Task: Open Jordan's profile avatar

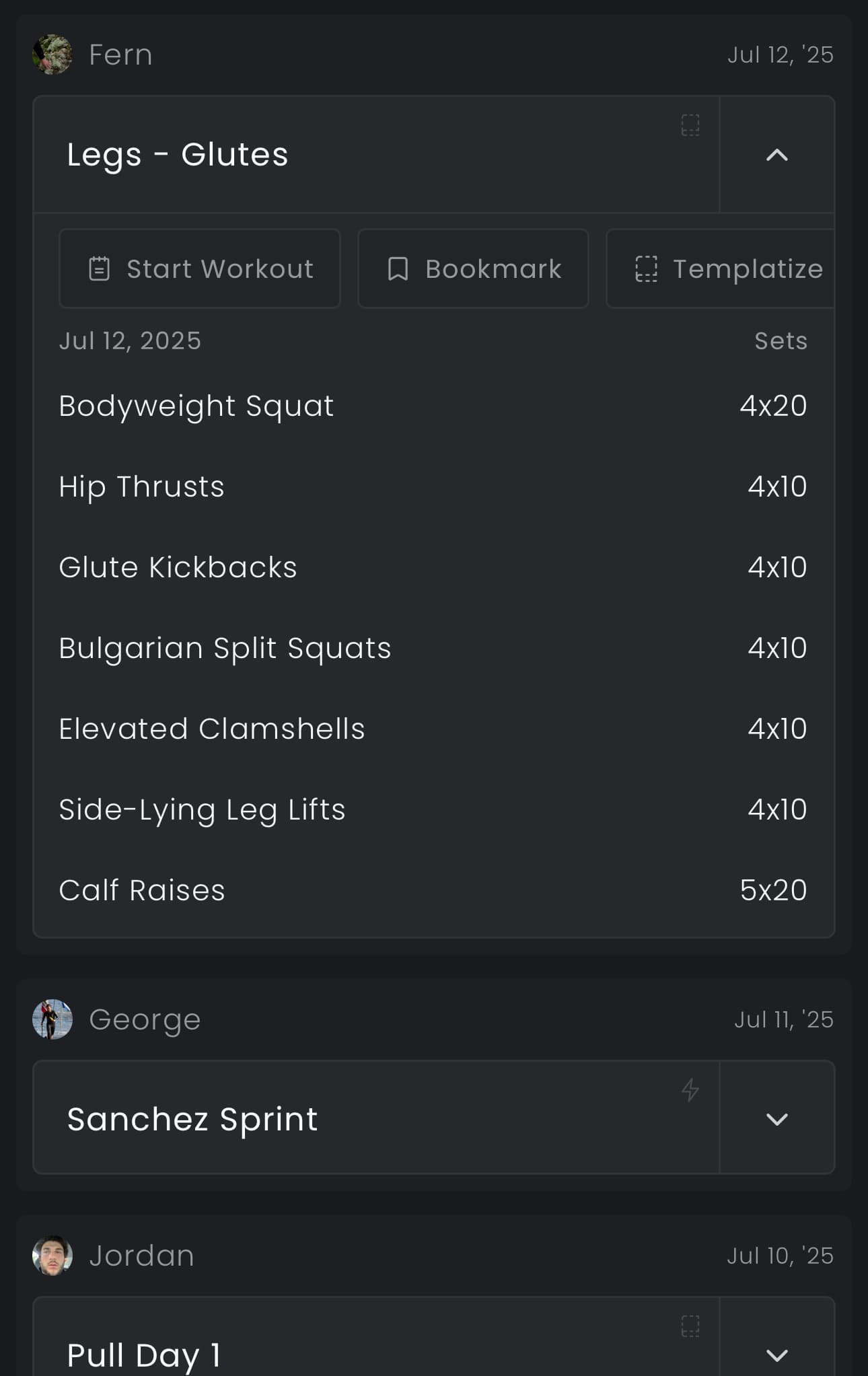Action: [x=53, y=1255]
